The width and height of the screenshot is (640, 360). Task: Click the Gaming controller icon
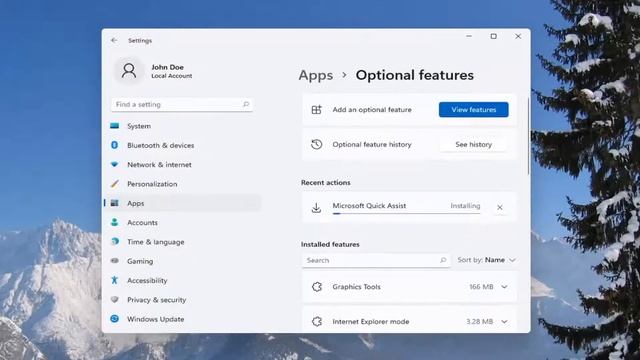point(115,261)
